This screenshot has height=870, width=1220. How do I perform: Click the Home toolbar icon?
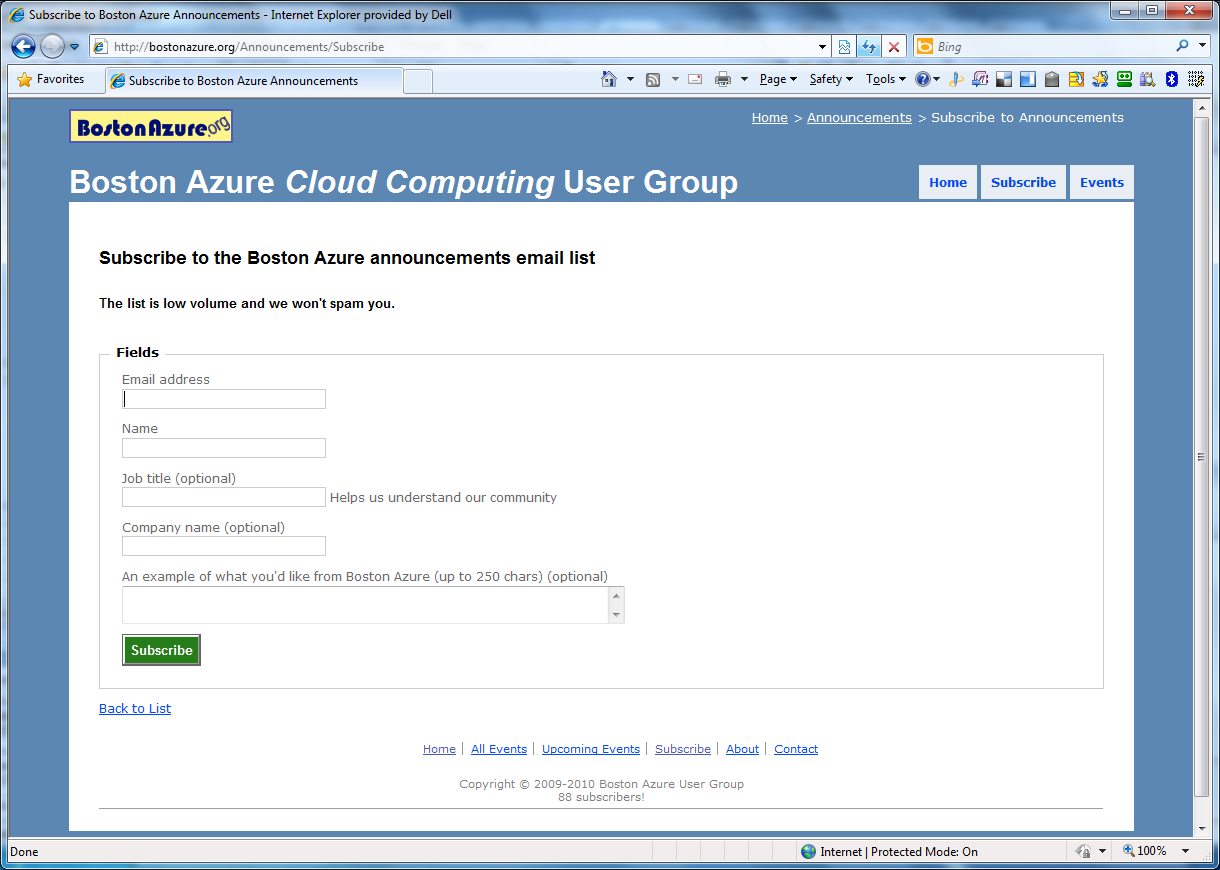pos(608,79)
